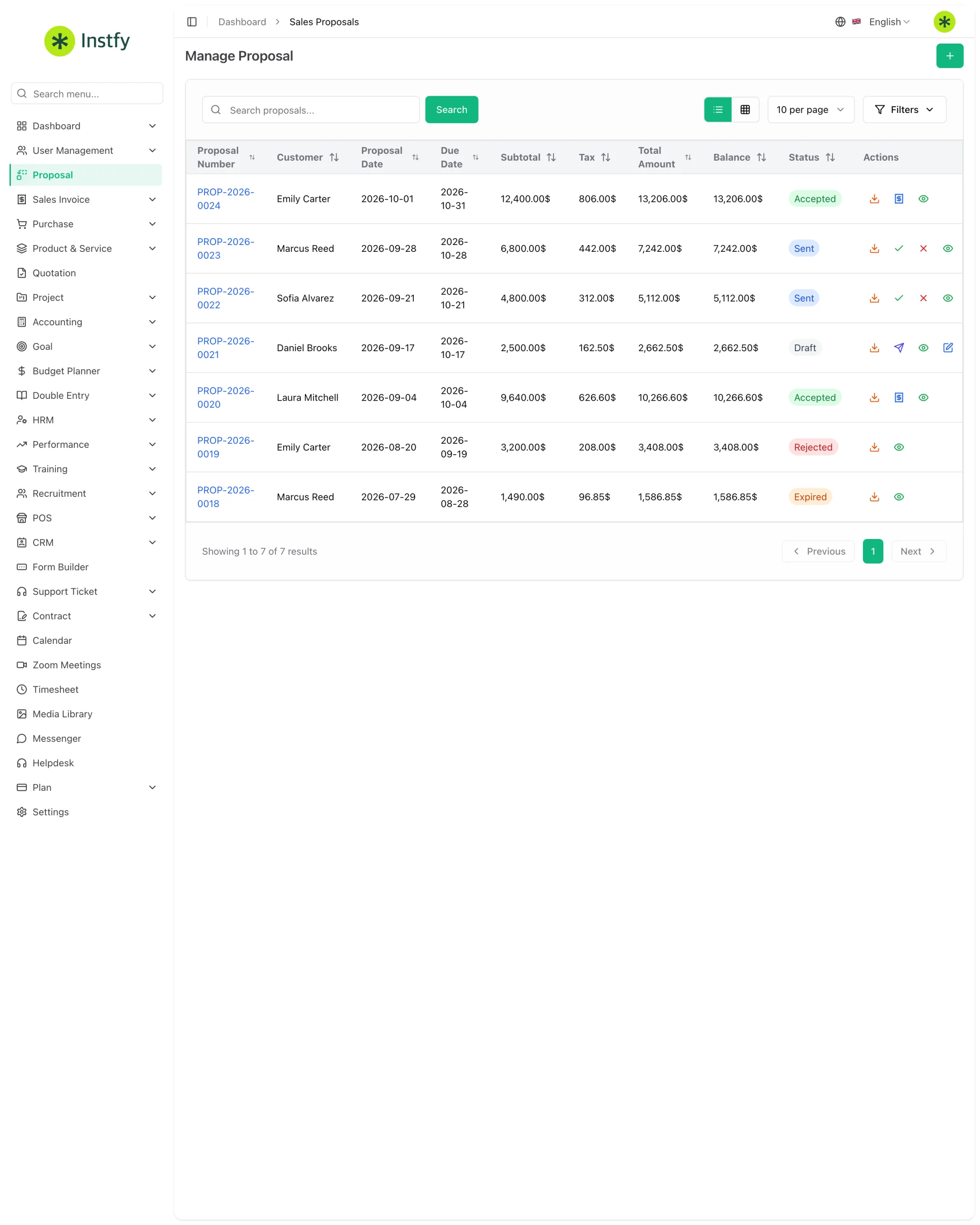Expand the HRM sidebar section

click(86, 420)
